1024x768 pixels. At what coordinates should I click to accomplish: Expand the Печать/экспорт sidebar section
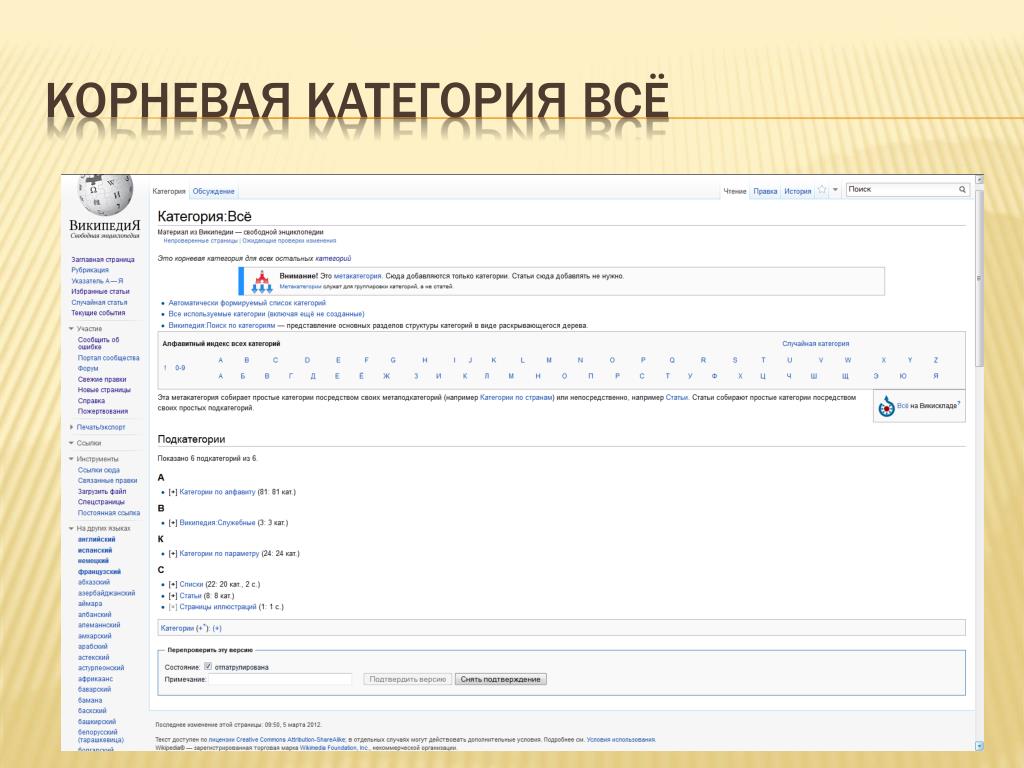click(x=71, y=427)
